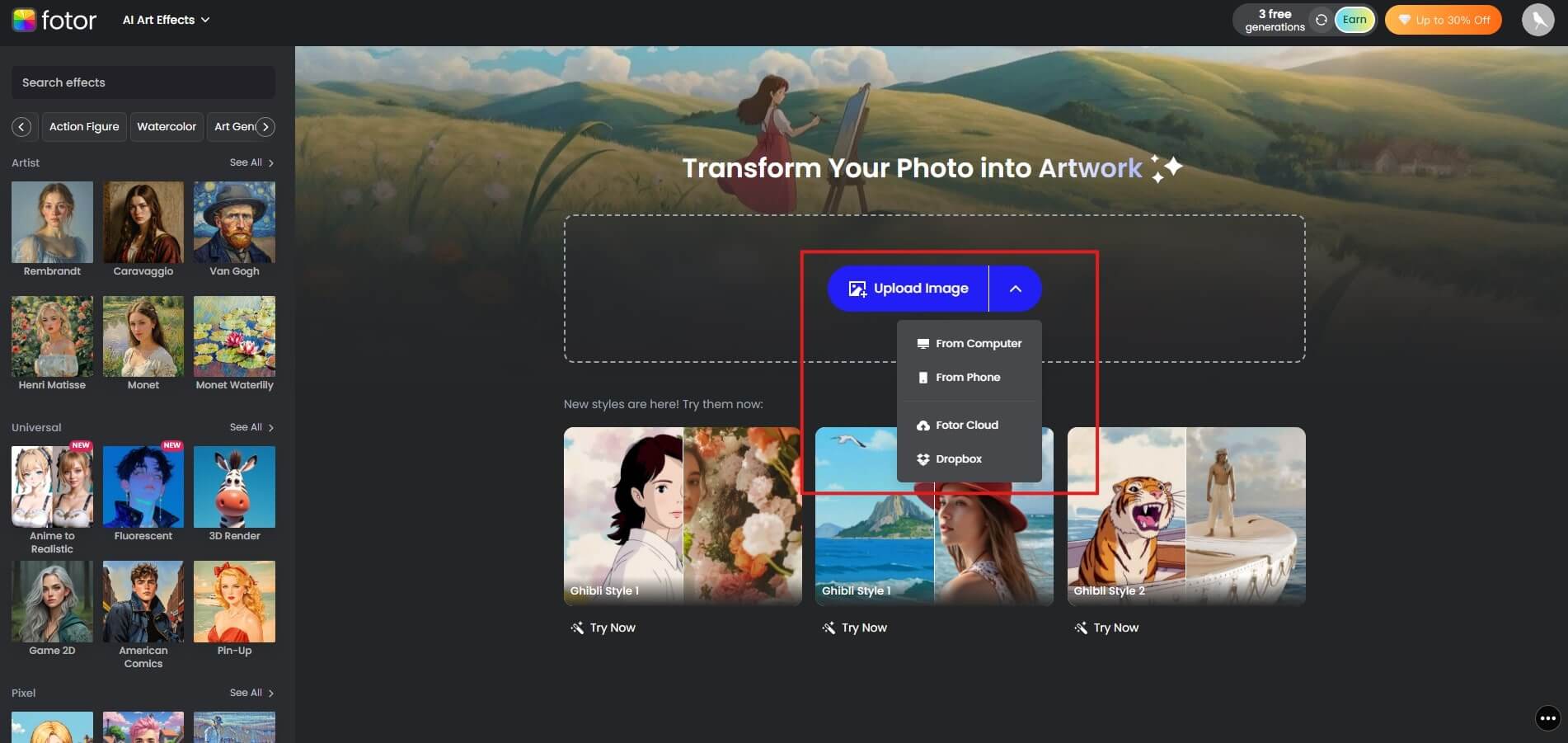Click the chevron next to Universal See All

click(271, 428)
